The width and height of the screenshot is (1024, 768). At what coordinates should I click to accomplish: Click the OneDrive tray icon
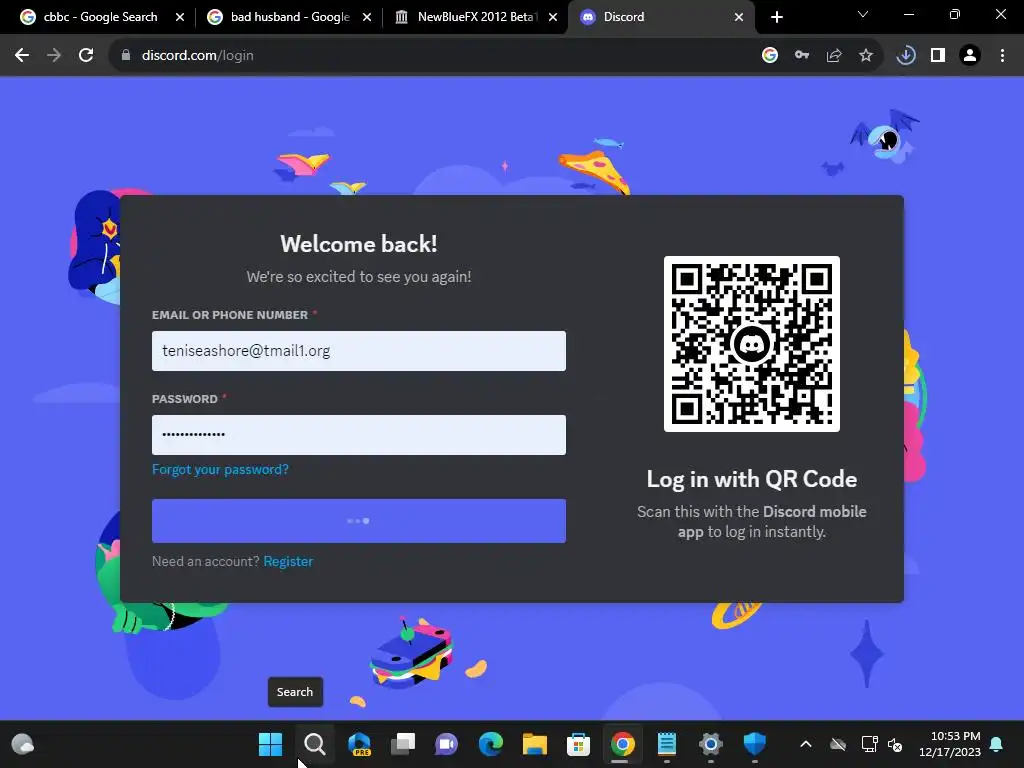coord(838,744)
